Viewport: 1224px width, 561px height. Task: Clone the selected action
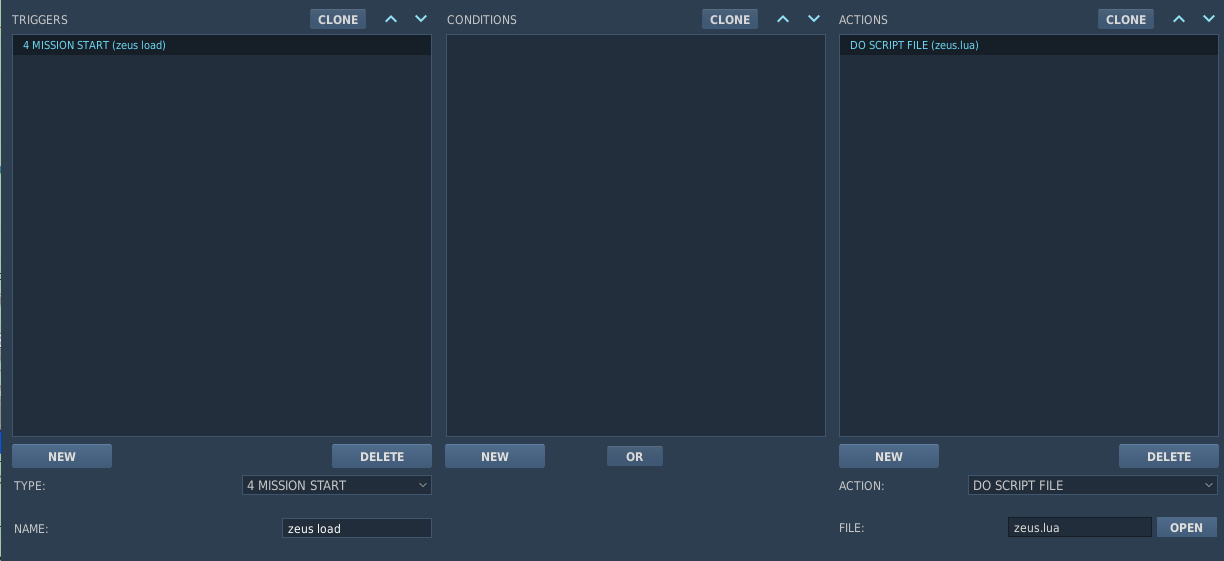1126,19
